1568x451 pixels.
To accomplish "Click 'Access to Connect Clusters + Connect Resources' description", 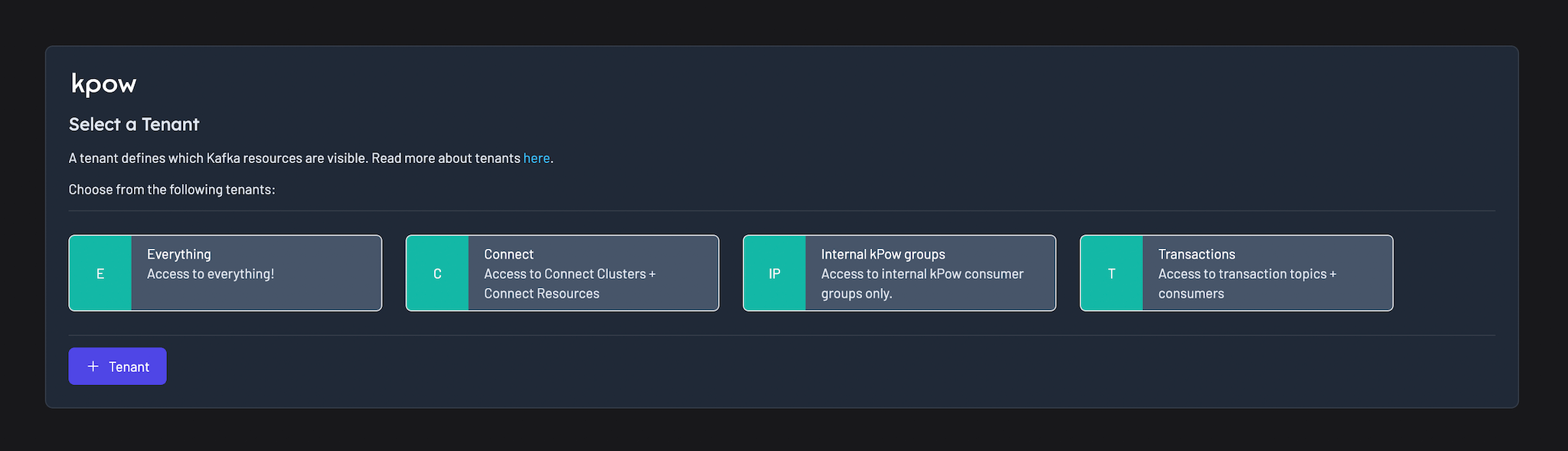I will pyautogui.click(x=570, y=284).
